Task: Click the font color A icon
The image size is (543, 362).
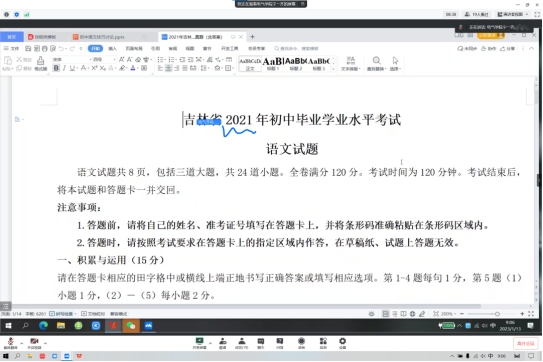Action: pyautogui.click(x=133, y=68)
